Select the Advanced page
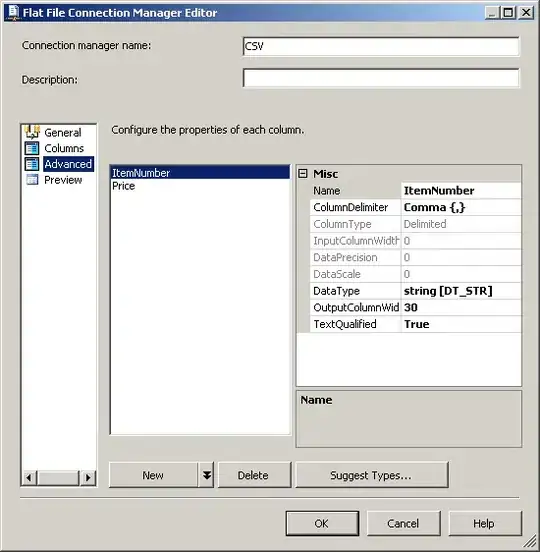The height and width of the screenshot is (552, 540). 68,164
